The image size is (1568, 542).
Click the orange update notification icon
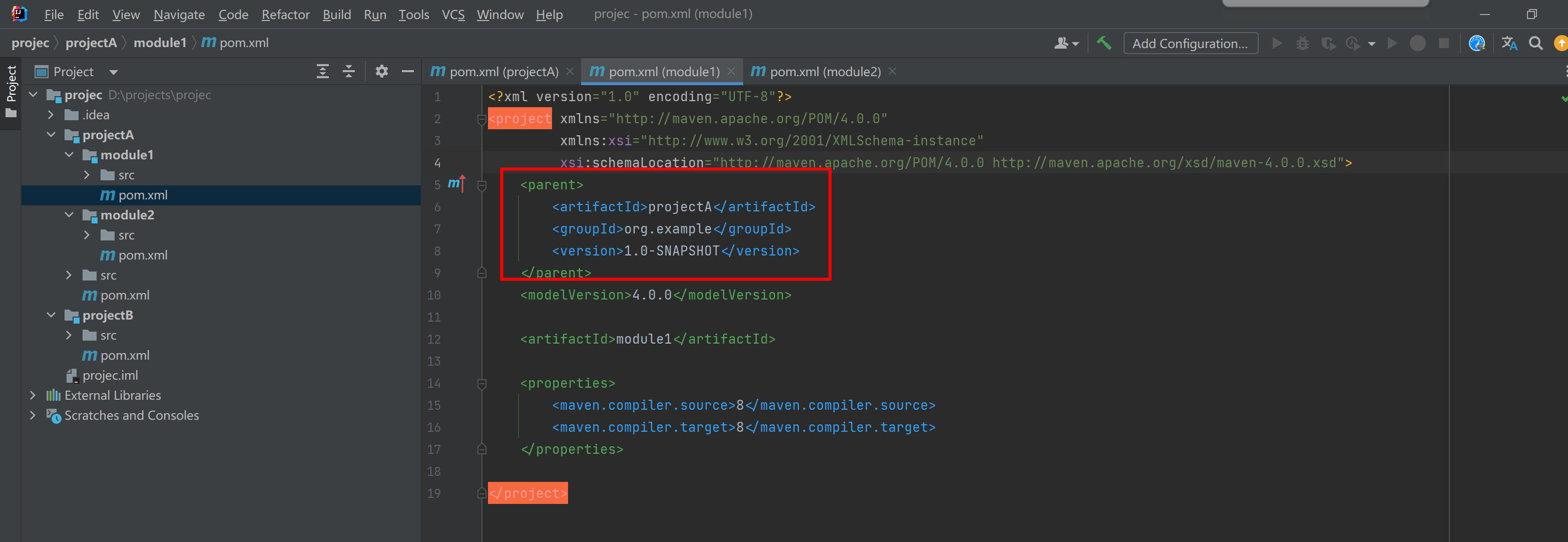click(1560, 43)
